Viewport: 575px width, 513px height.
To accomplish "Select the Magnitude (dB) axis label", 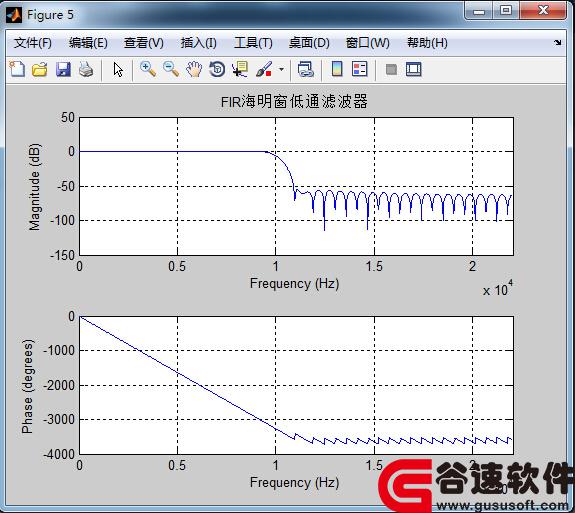I will click(34, 187).
